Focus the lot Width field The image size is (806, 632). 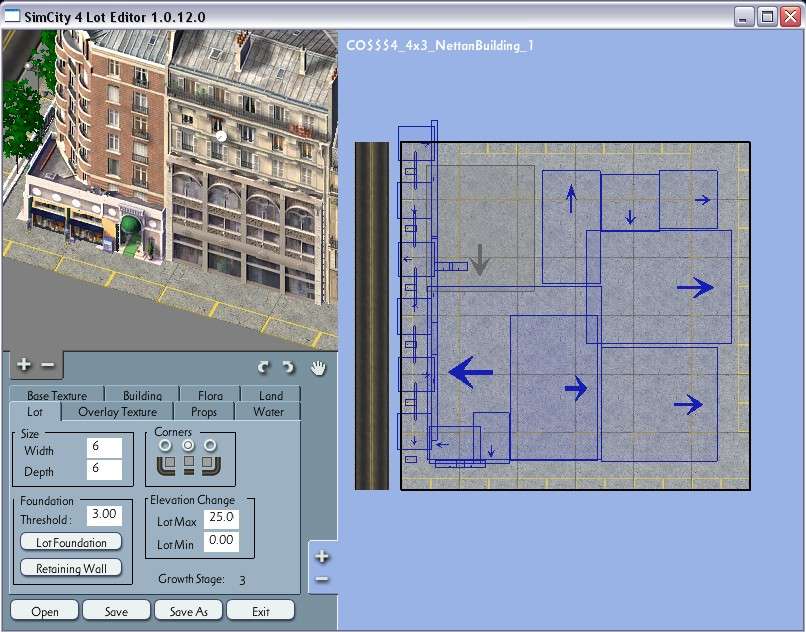pyautogui.click(x=104, y=447)
